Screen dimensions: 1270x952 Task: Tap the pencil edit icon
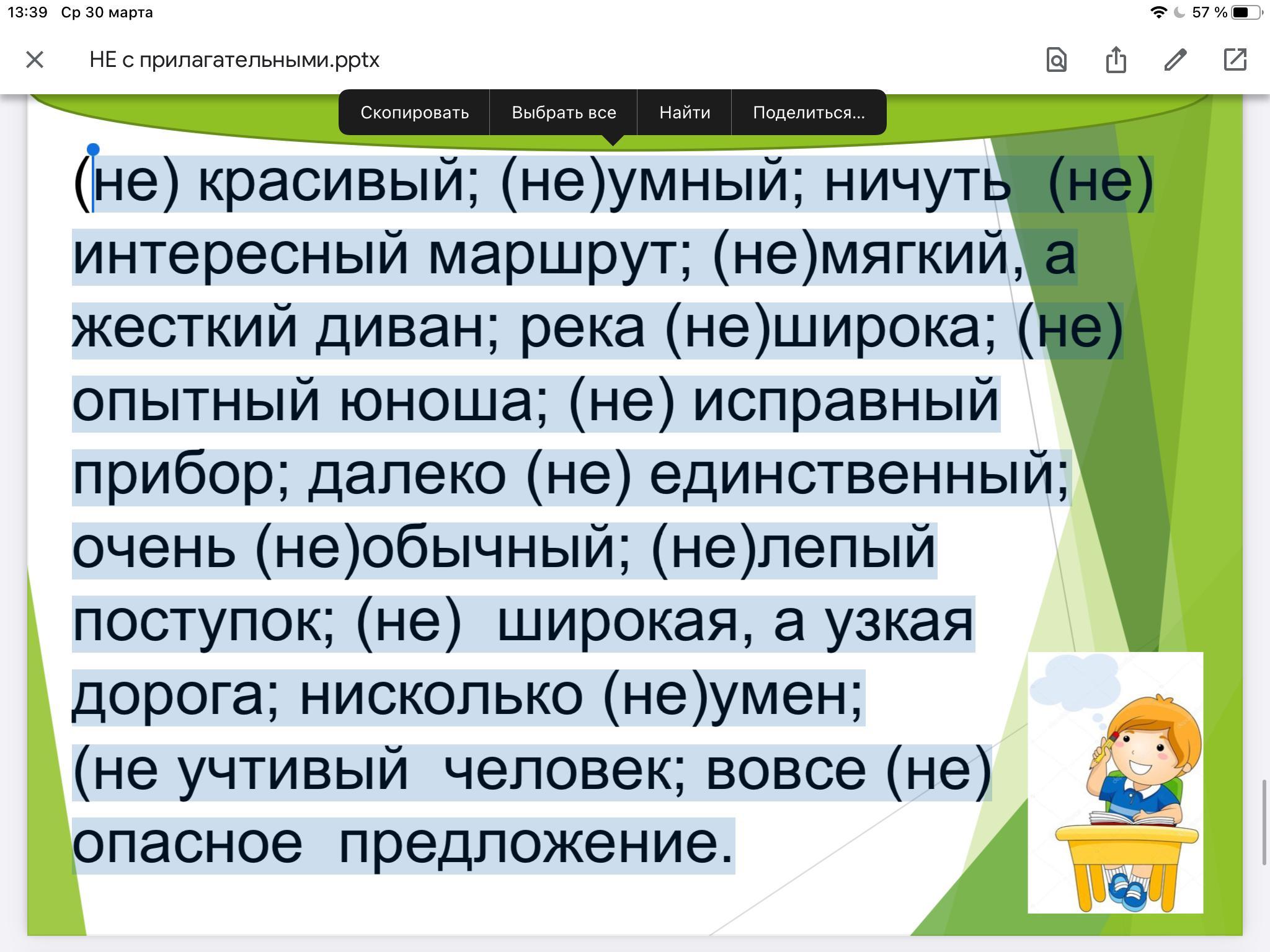pos(1175,60)
